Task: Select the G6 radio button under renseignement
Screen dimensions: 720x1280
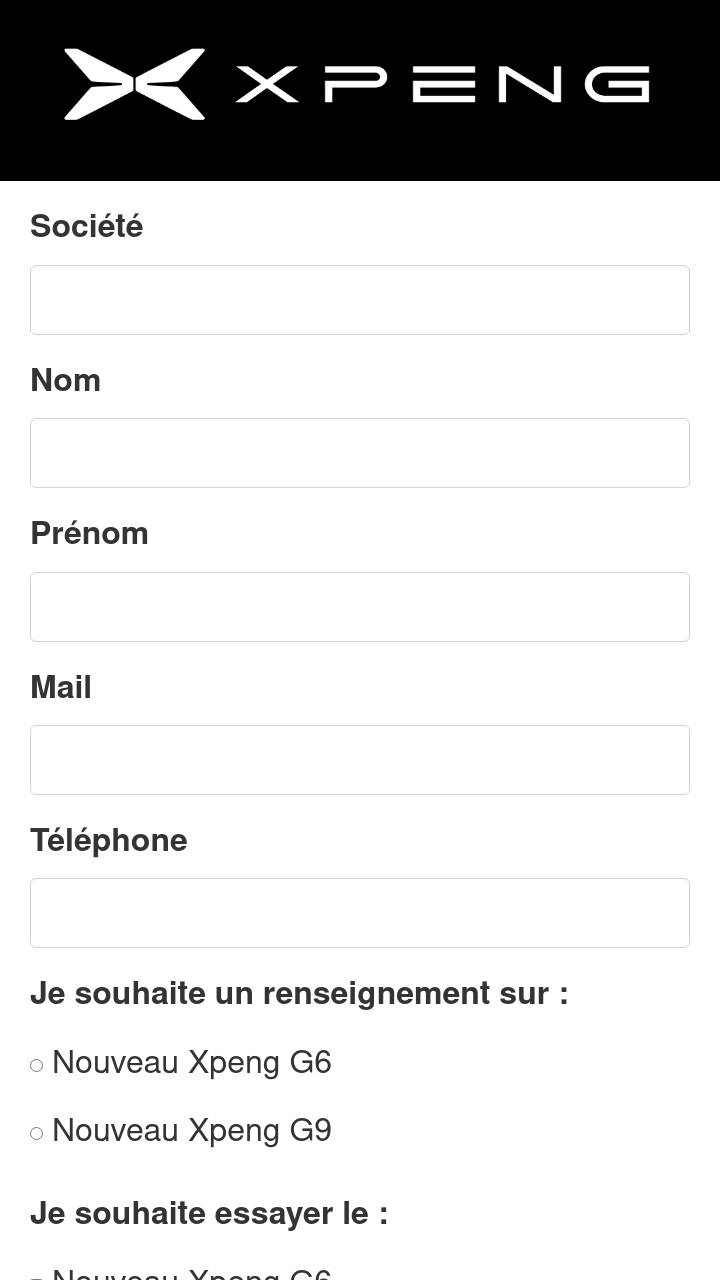Action: pyautogui.click(x=37, y=1065)
